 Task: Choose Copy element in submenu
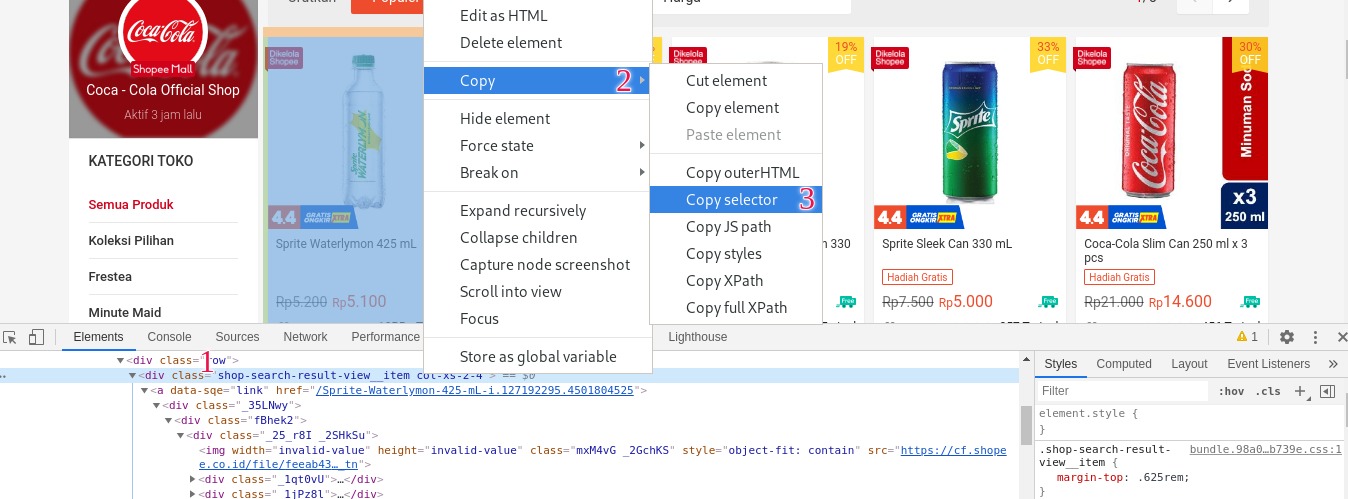pos(736,107)
